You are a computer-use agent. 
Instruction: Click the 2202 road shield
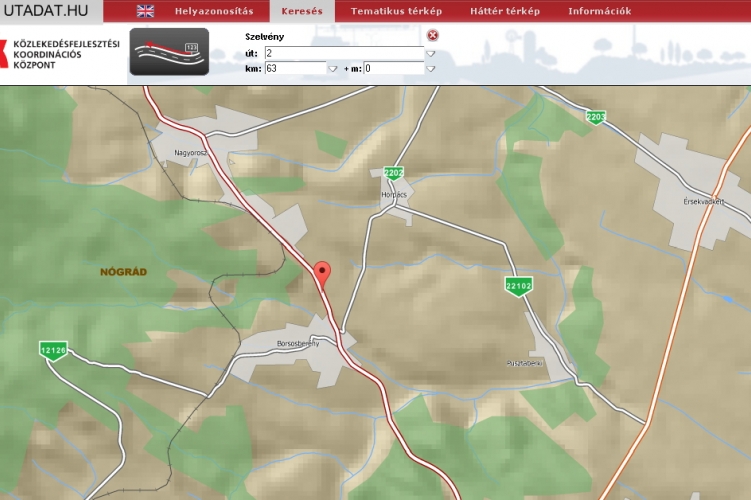393,173
